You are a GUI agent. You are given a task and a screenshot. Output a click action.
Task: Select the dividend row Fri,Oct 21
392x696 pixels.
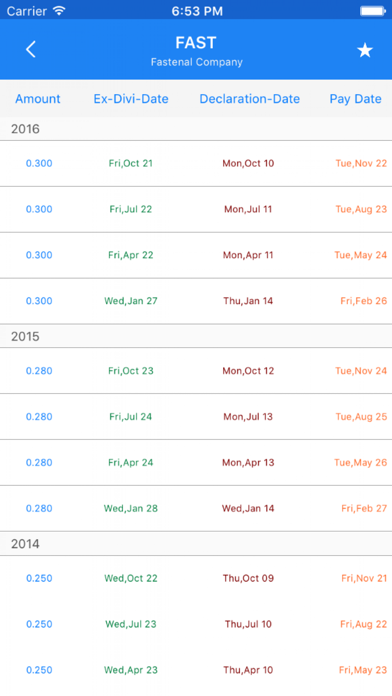196,163
